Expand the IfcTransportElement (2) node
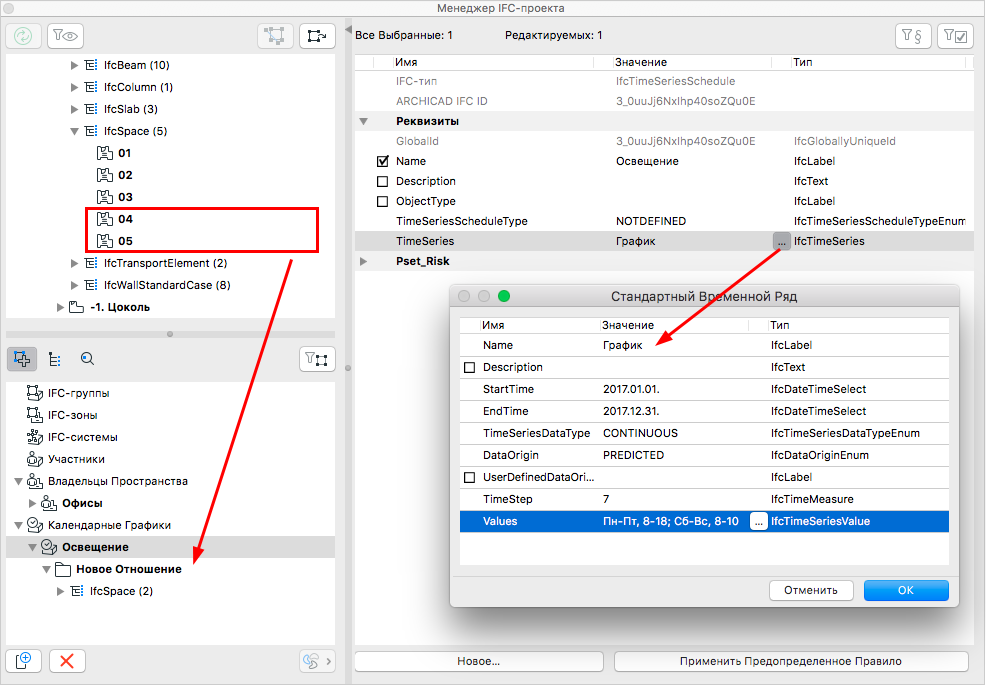986x687 pixels. [x=74, y=263]
